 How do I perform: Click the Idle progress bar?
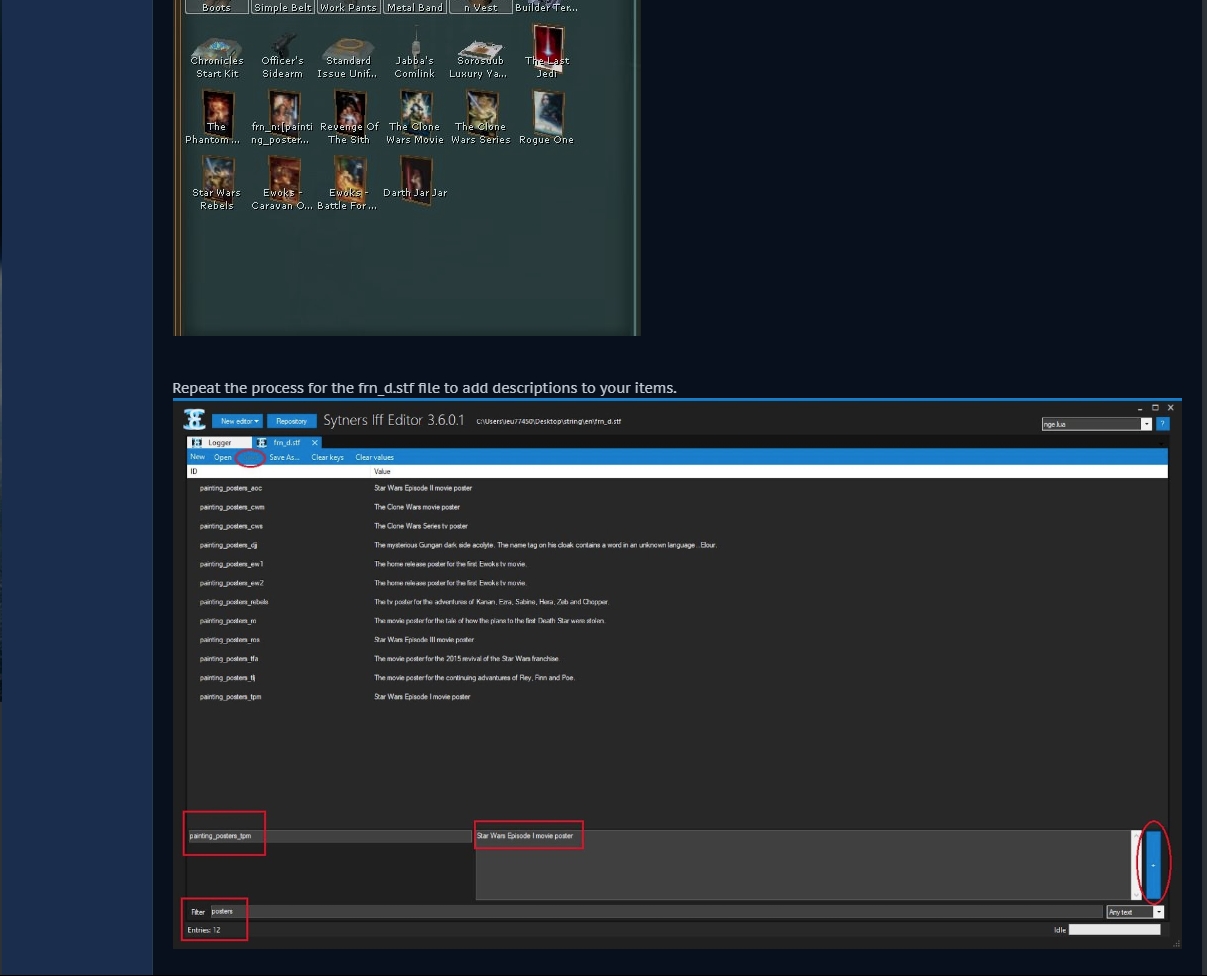pyautogui.click(x=1115, y=929)
